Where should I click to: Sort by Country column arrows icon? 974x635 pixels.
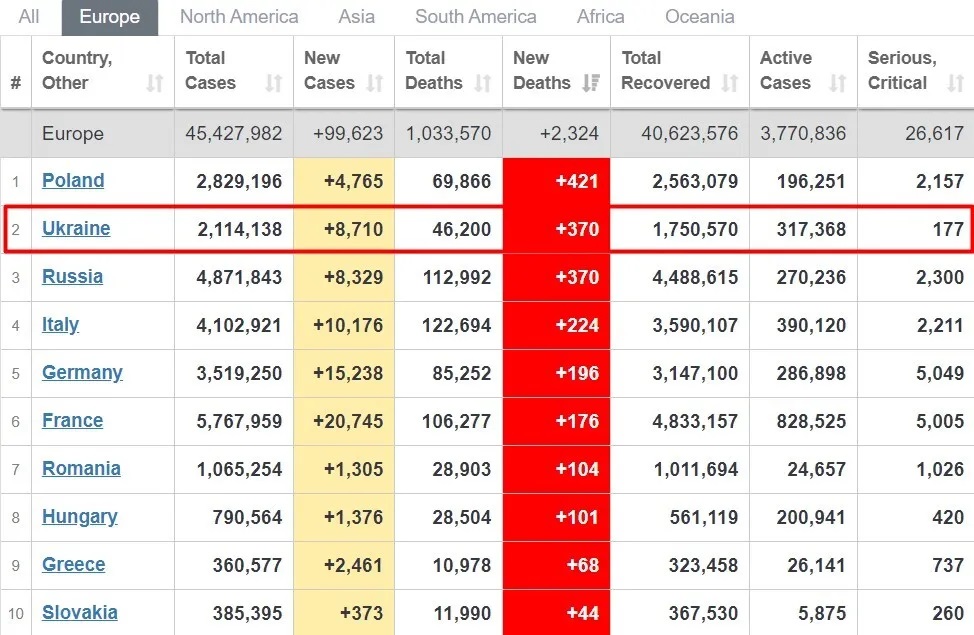pos(155,83)
